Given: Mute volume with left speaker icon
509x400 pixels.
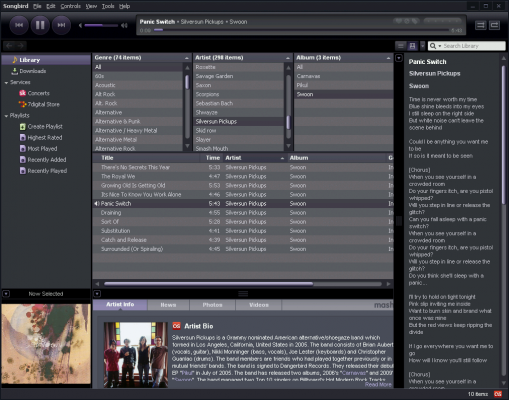Looking at the screenshot, I should (80, 25).
